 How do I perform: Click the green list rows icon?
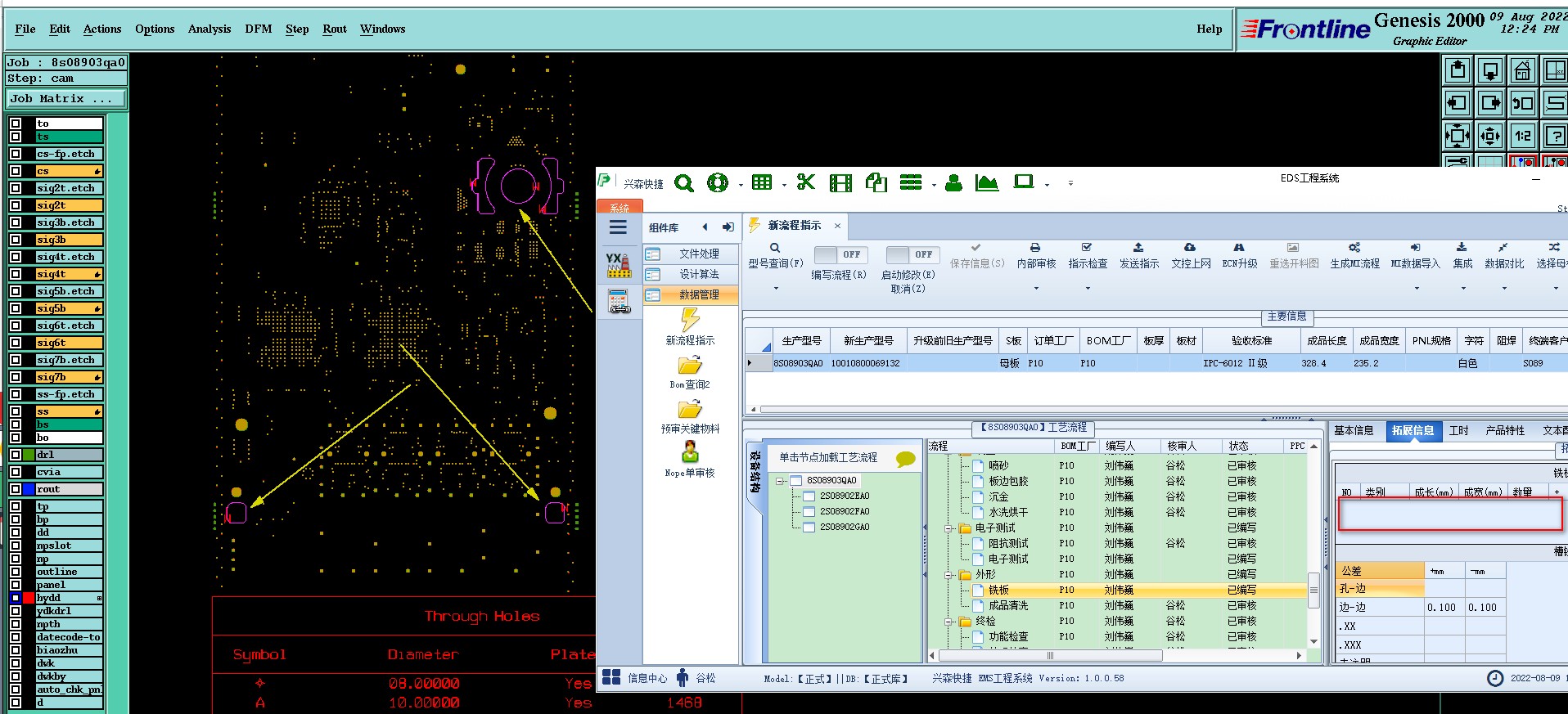[911, 182]
